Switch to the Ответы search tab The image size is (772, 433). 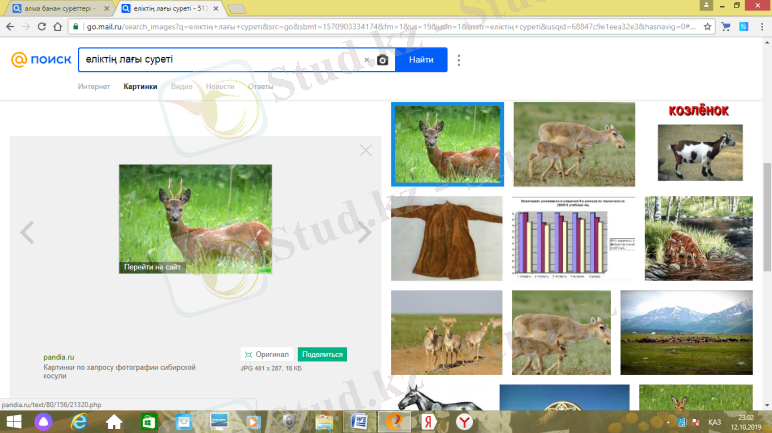coord(260,87)
